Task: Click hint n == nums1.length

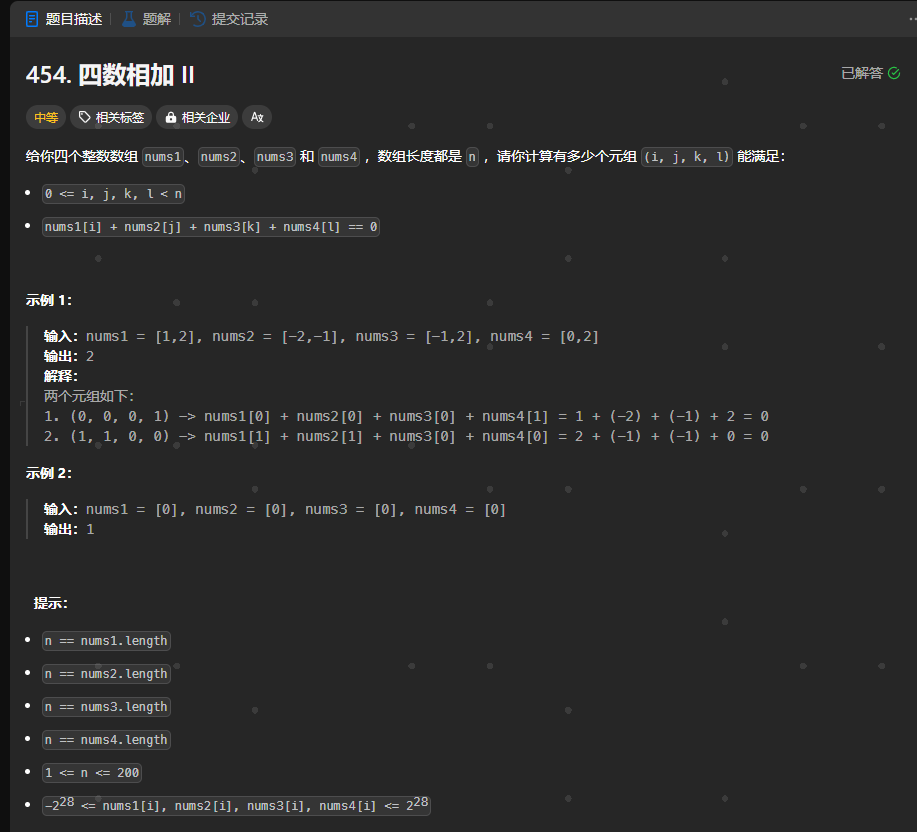Action: pos(106,641)
